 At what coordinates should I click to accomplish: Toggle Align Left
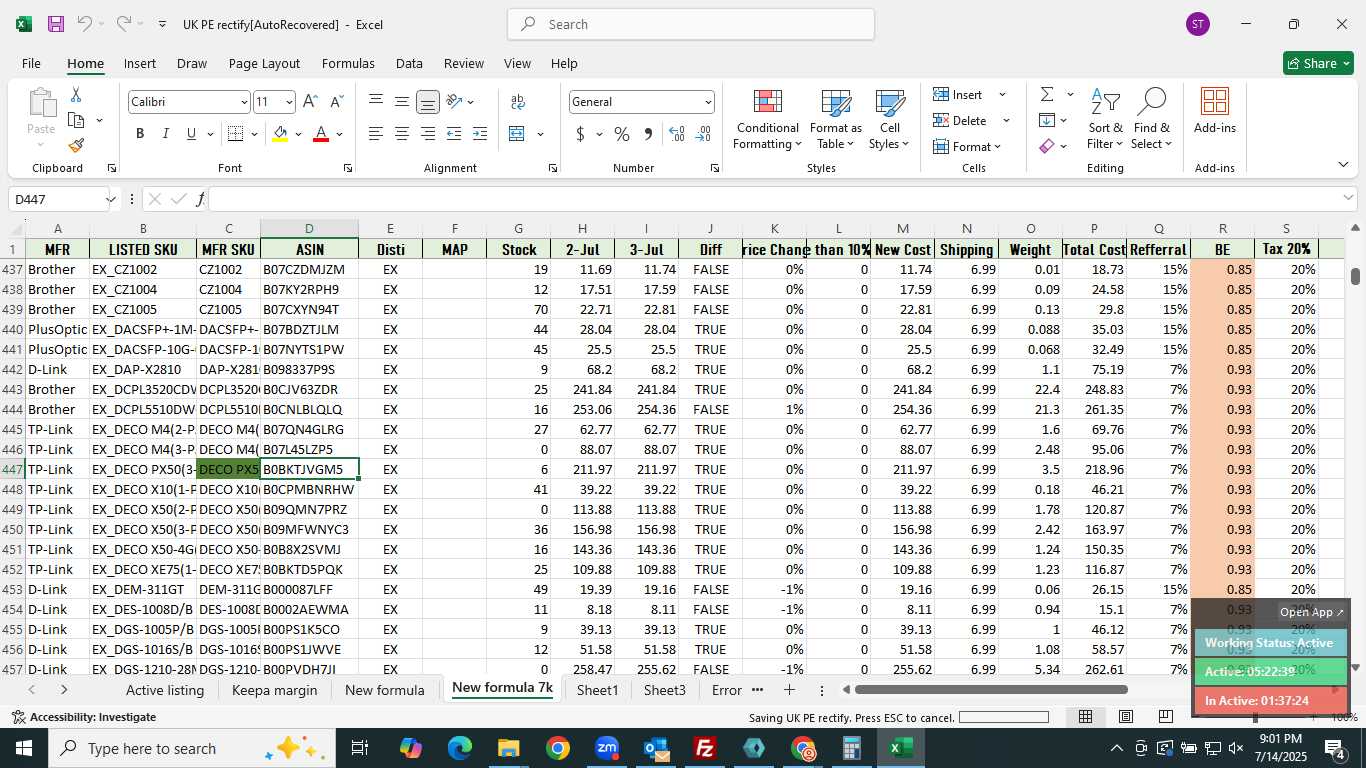[x=376, y=134]
